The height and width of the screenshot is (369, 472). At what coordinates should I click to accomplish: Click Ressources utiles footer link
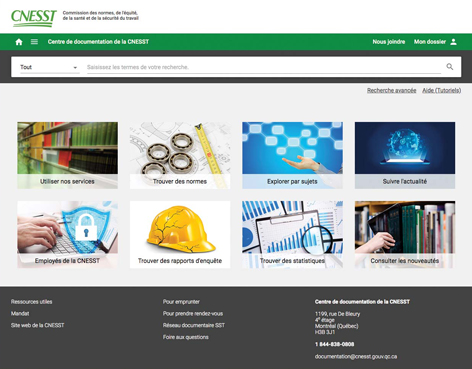31,302
